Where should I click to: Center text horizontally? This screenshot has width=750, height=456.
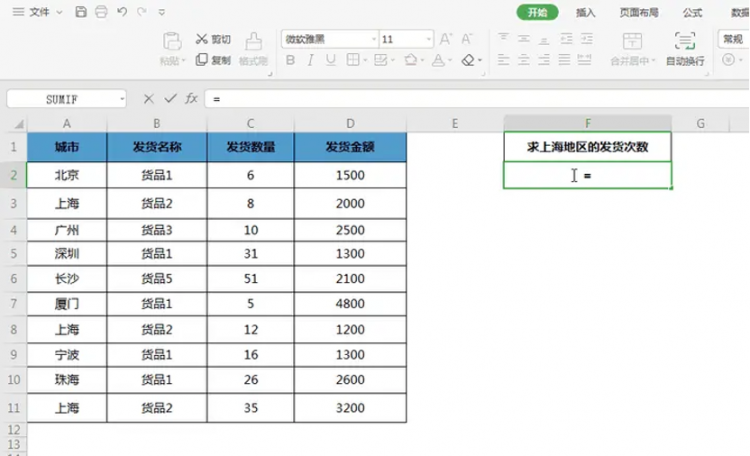click(x=524, y=60)
